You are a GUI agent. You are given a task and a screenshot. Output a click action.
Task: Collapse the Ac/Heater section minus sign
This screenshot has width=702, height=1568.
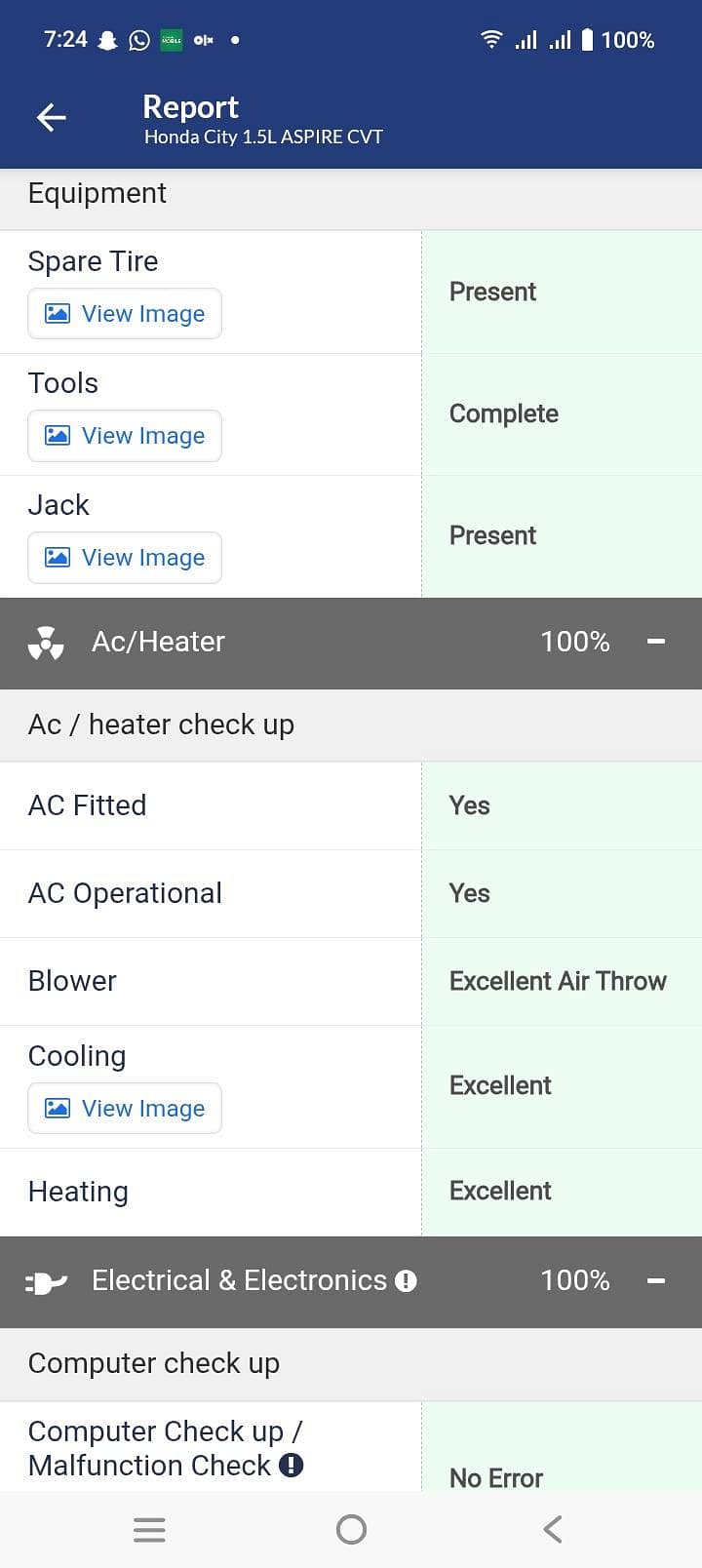(656, 642)
